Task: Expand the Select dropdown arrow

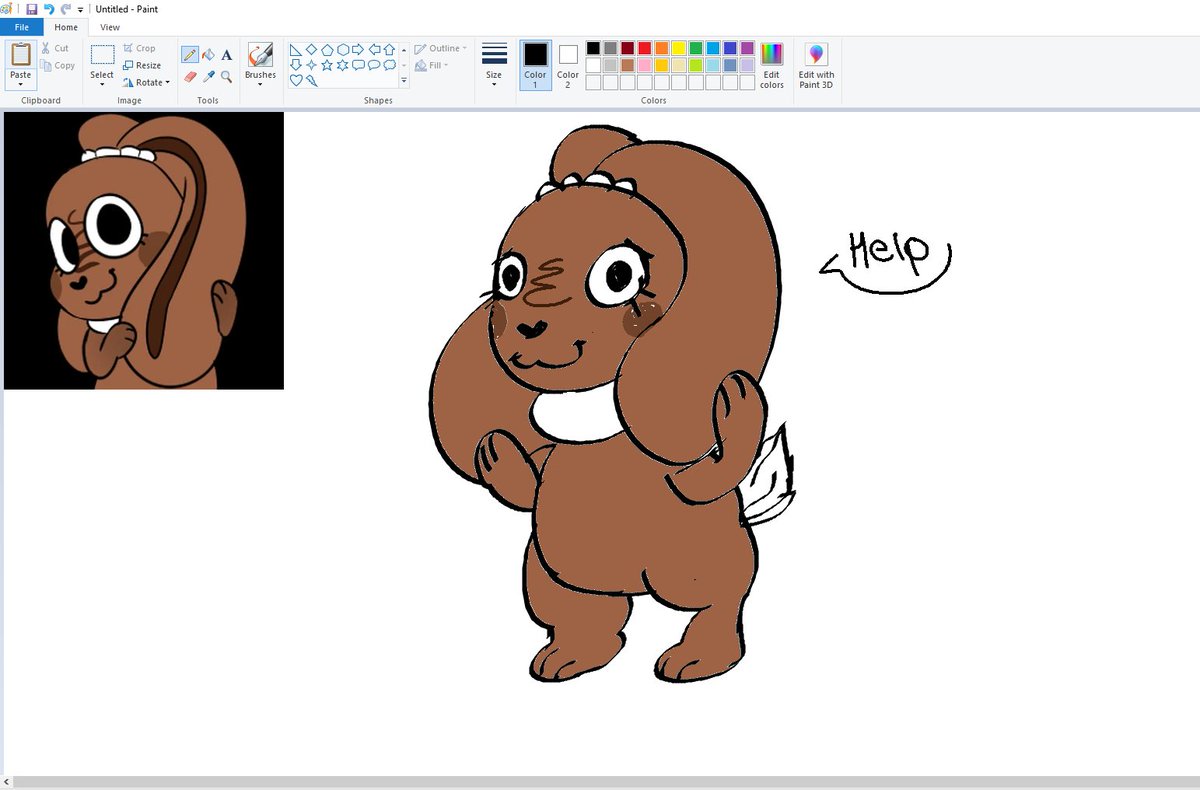Action: [102, 84]
